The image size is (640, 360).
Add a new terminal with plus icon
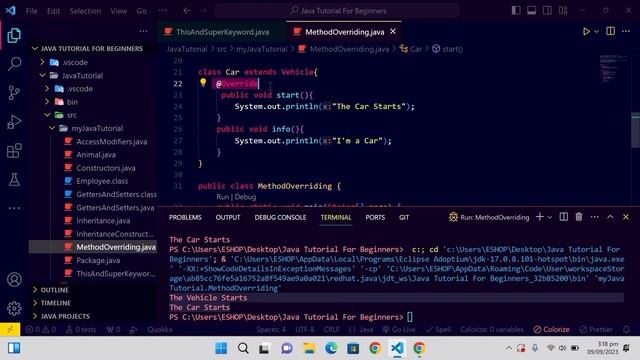[540, 217]
